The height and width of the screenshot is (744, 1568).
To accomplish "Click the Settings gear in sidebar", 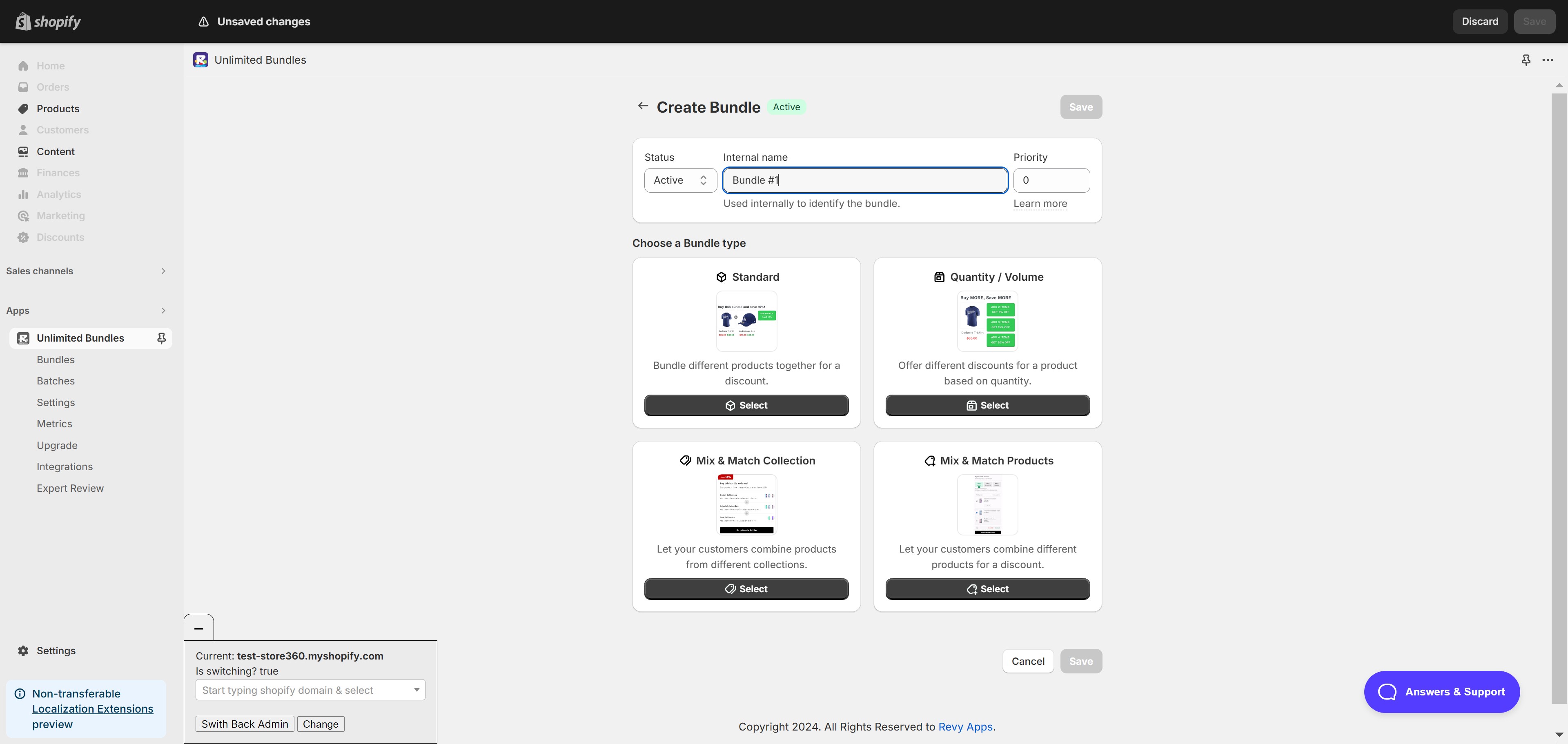I will point(23,650).
